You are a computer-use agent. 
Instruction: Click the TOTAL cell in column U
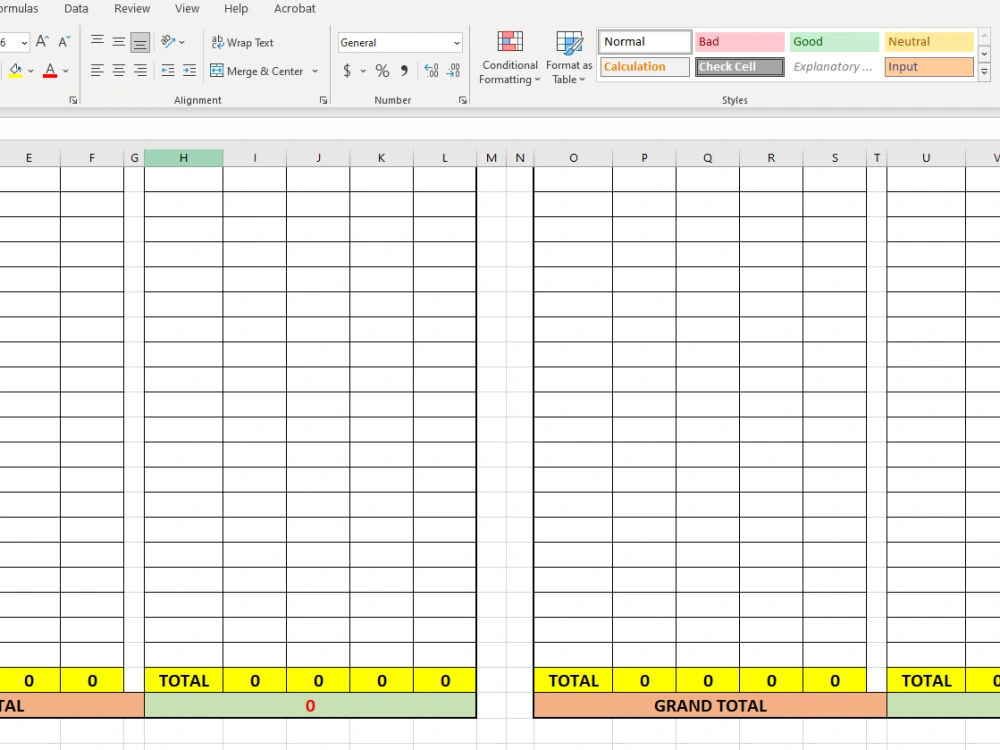[926, 680]
